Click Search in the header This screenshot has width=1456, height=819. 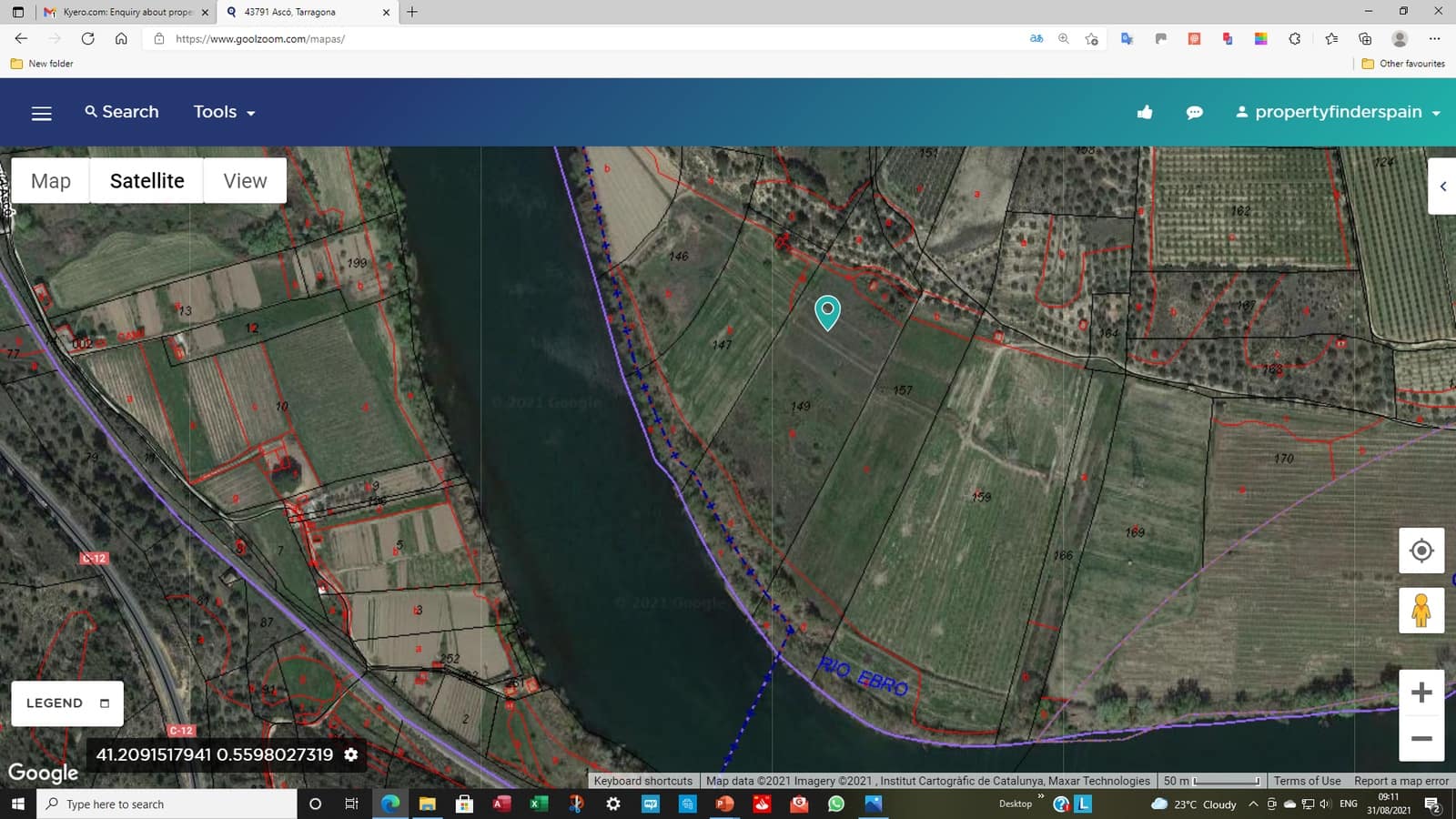coord(121,112)
